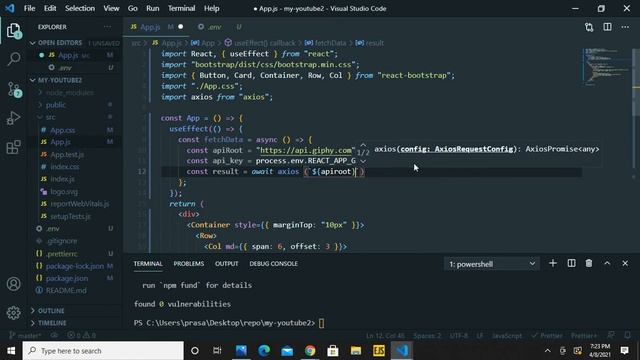This screenshot has width=640, height=360.
Task: Click the Open Changes icon in editor toolbar
Action: click(589, 27)
